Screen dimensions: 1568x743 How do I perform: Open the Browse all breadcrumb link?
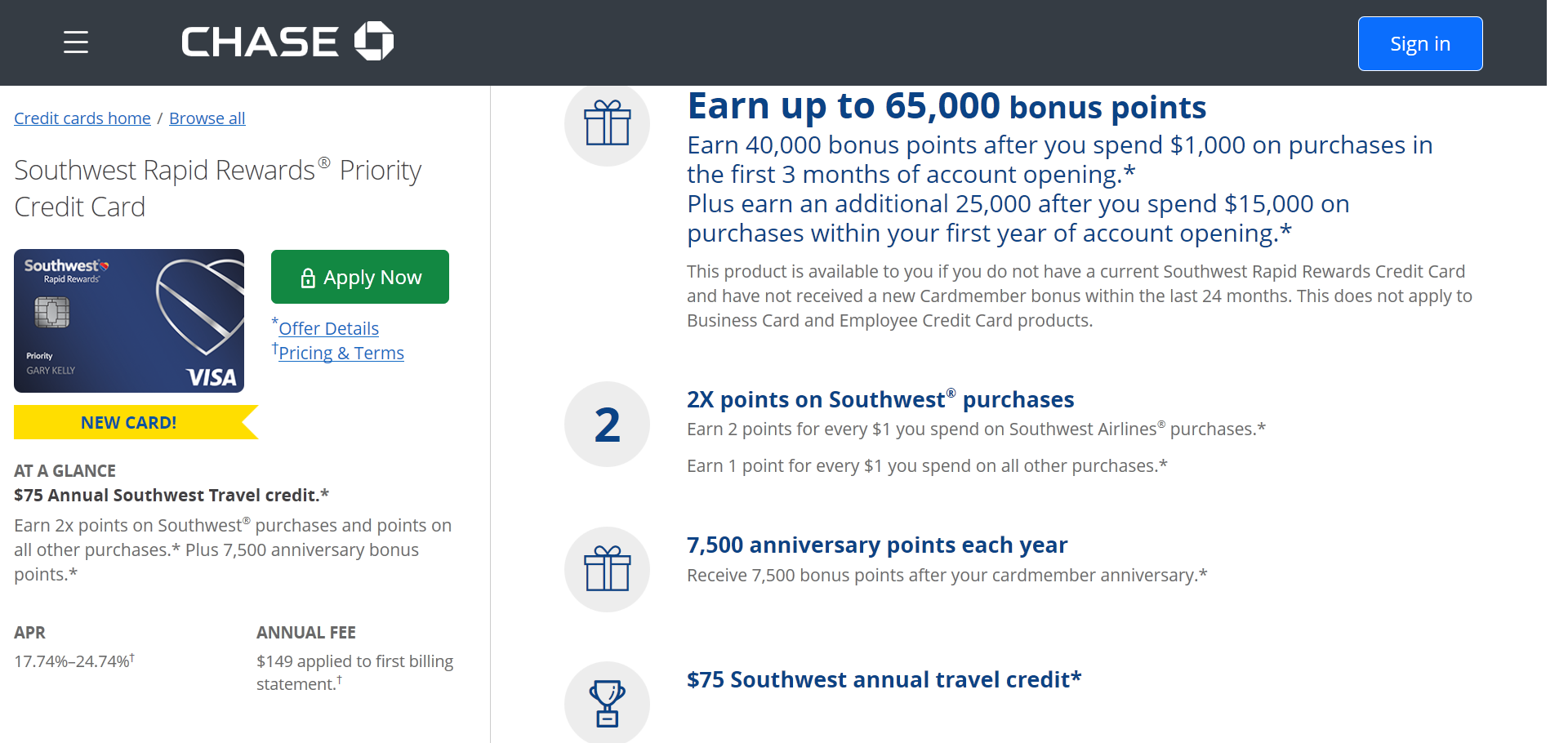[207, 118]
